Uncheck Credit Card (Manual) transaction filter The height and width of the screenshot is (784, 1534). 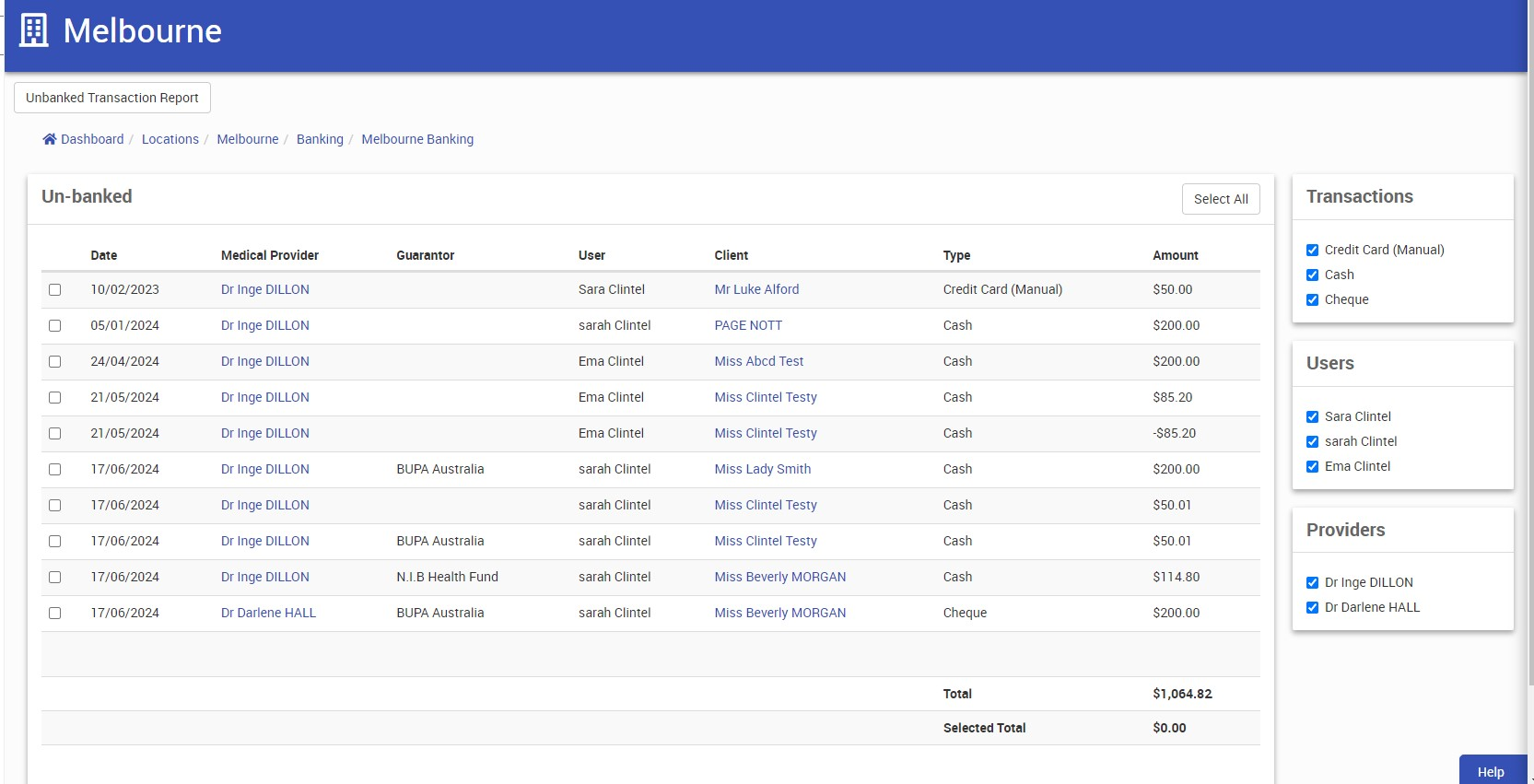(1313, 250)
